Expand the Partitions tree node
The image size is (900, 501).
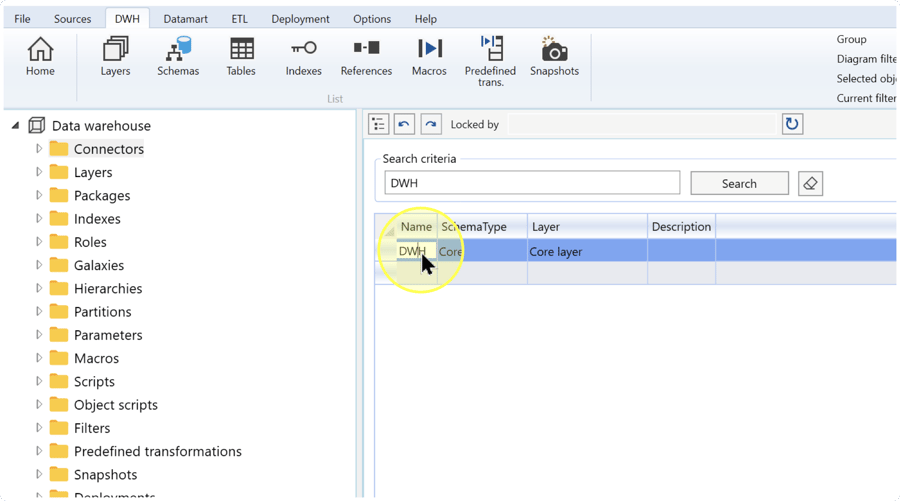[38, 312]
